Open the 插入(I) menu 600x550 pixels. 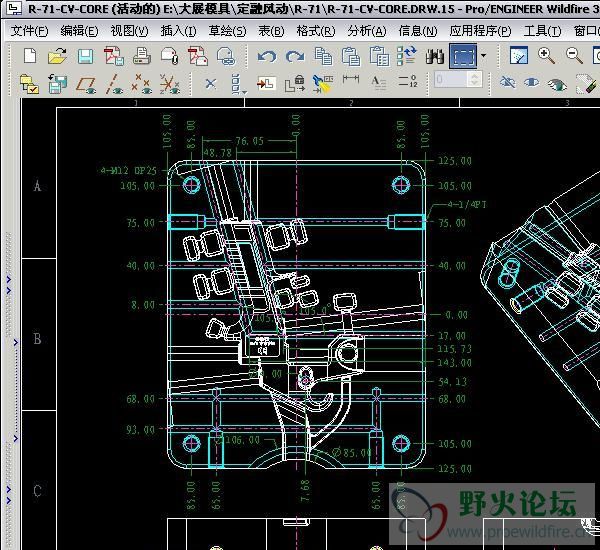pos(178,31)
